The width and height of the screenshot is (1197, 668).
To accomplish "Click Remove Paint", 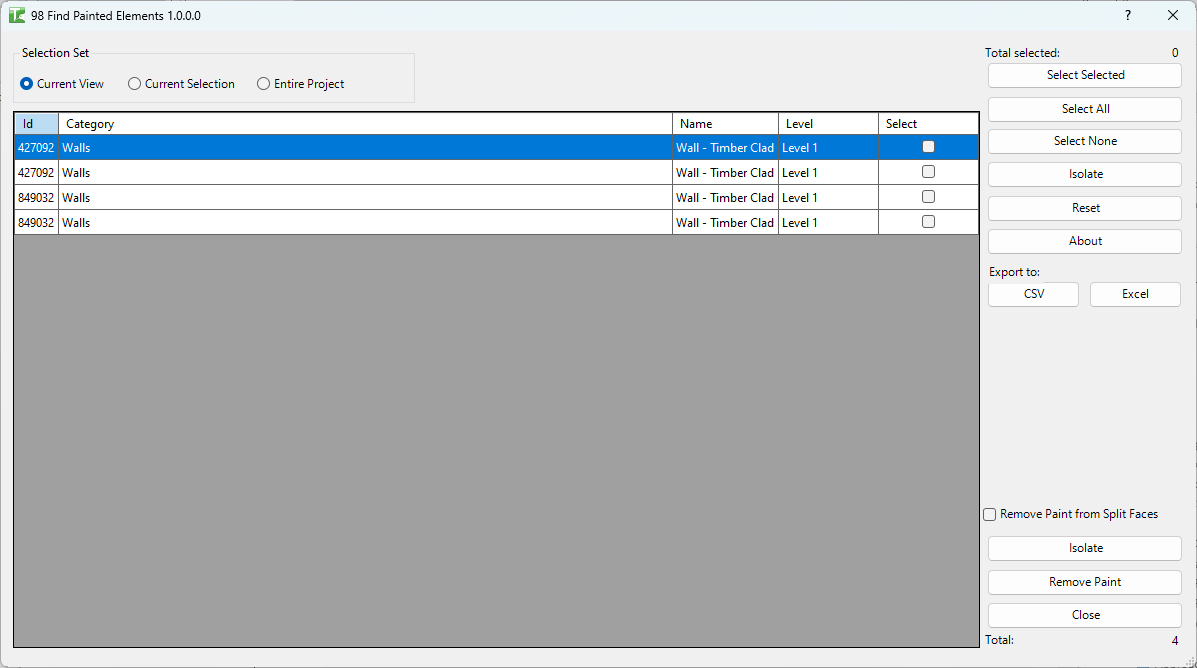I will point(1084,581).
